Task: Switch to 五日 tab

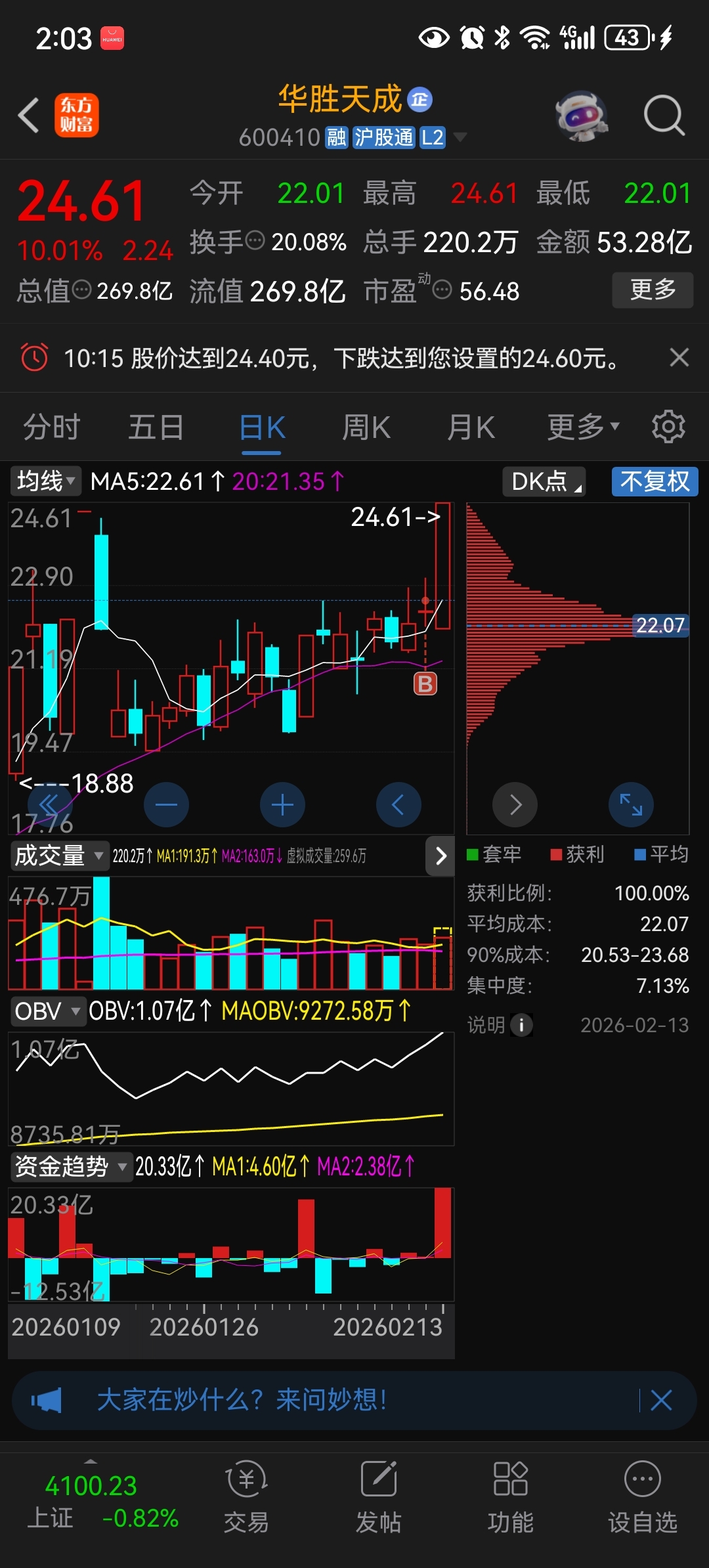Action: 156,427
